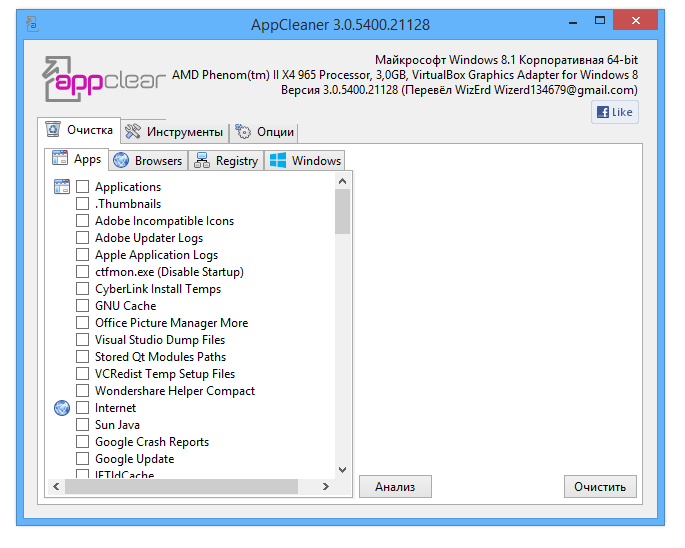Check the Applications group checkbox
Viewport: 685px width, 548px height.
click(x=83, y=187)
